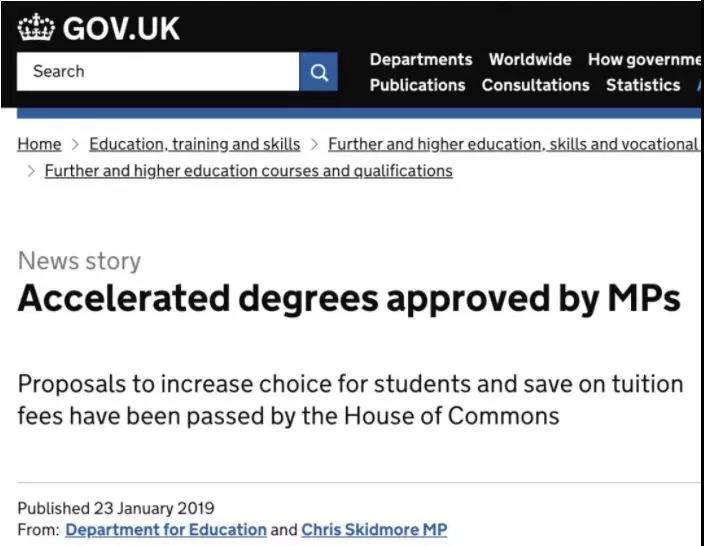Click the GOV.UK wordmark text

pyautogui.click(x=121, y=28)
